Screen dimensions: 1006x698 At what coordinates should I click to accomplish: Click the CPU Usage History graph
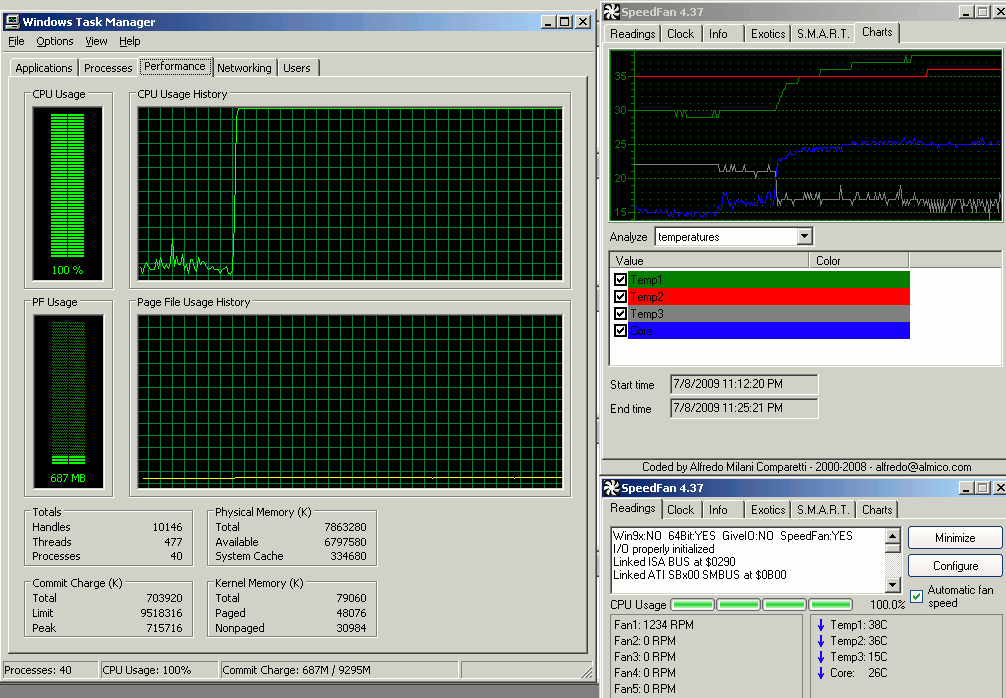point(350,193)
